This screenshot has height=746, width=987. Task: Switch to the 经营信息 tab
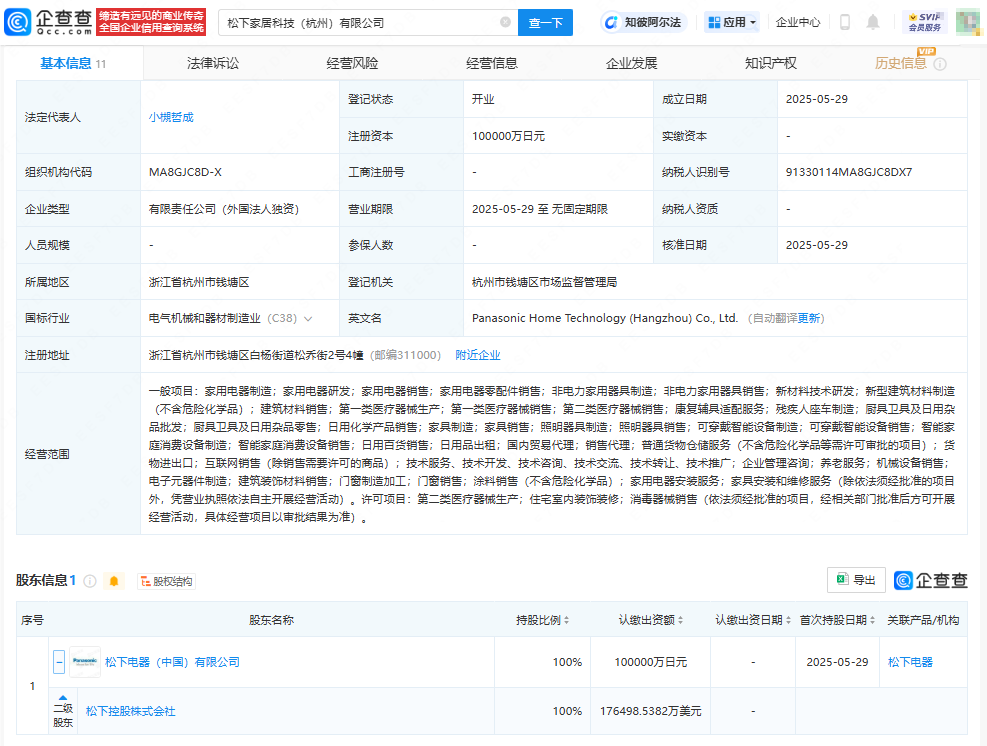tap(492, 64)
